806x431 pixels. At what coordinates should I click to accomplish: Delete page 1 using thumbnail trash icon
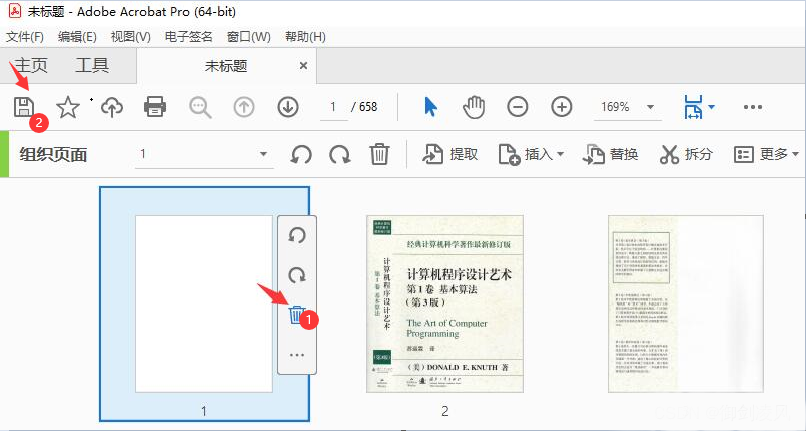point(296,314)
